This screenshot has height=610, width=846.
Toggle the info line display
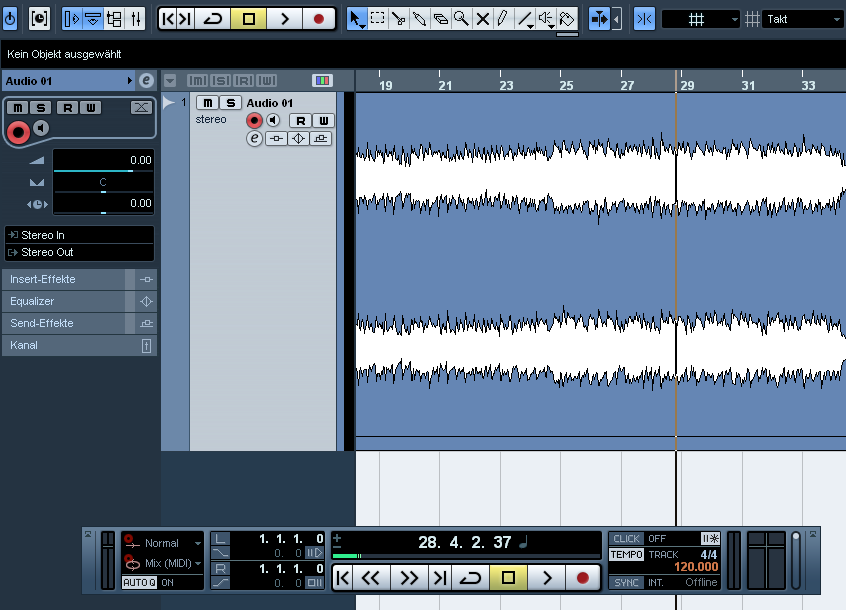(x=93, y=19)
